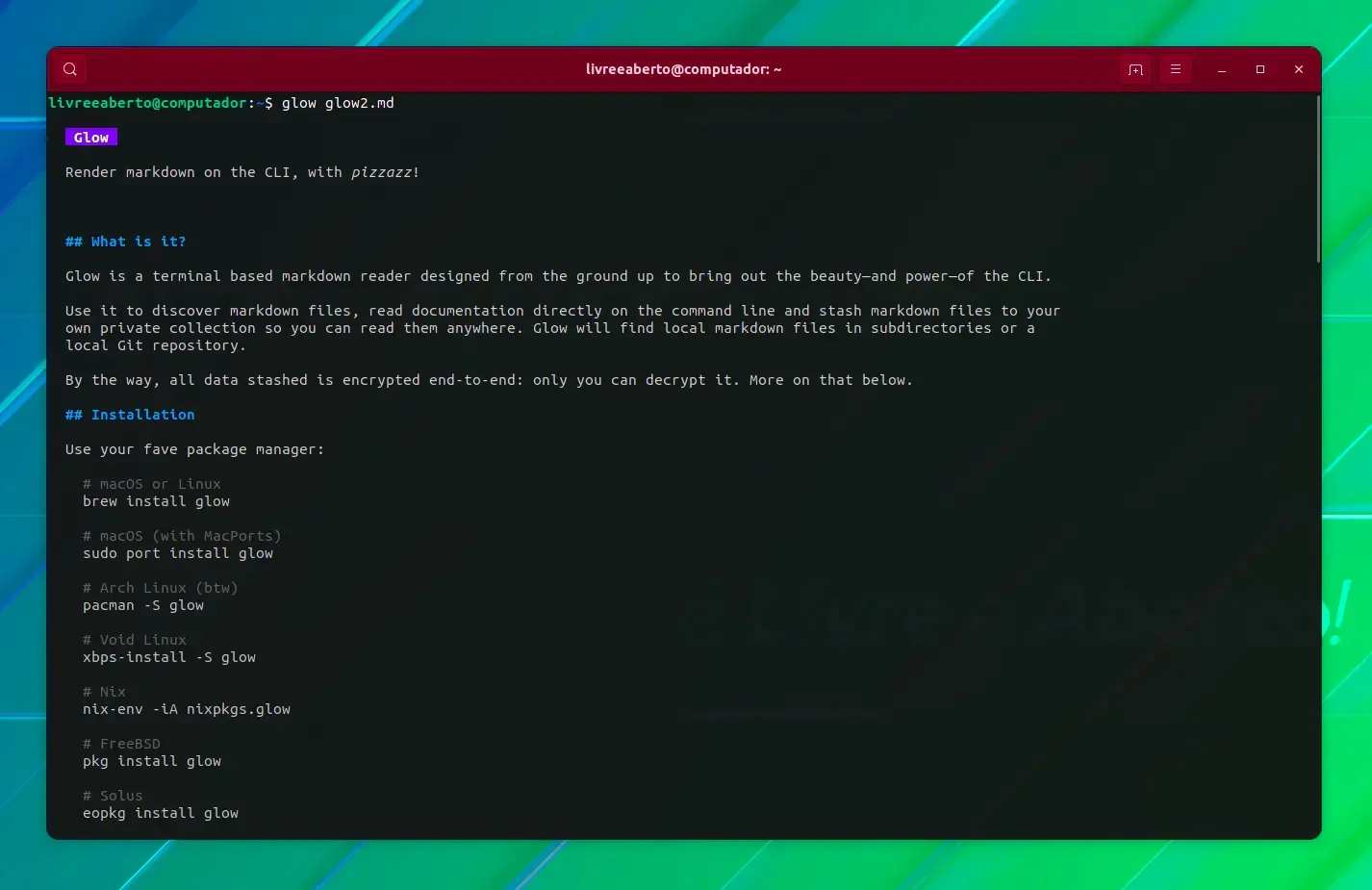Maximize the terminal window
This screenshot has width=1372, height=890.
point(1259,69)
